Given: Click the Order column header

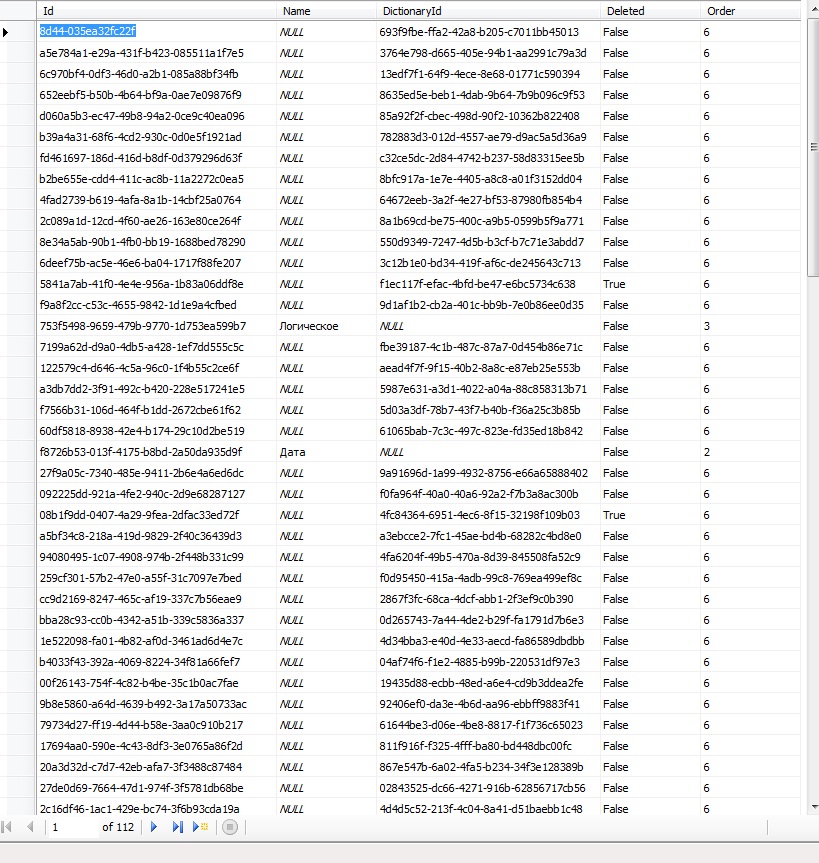Looking at the screenshot, I should click(750, 11).
